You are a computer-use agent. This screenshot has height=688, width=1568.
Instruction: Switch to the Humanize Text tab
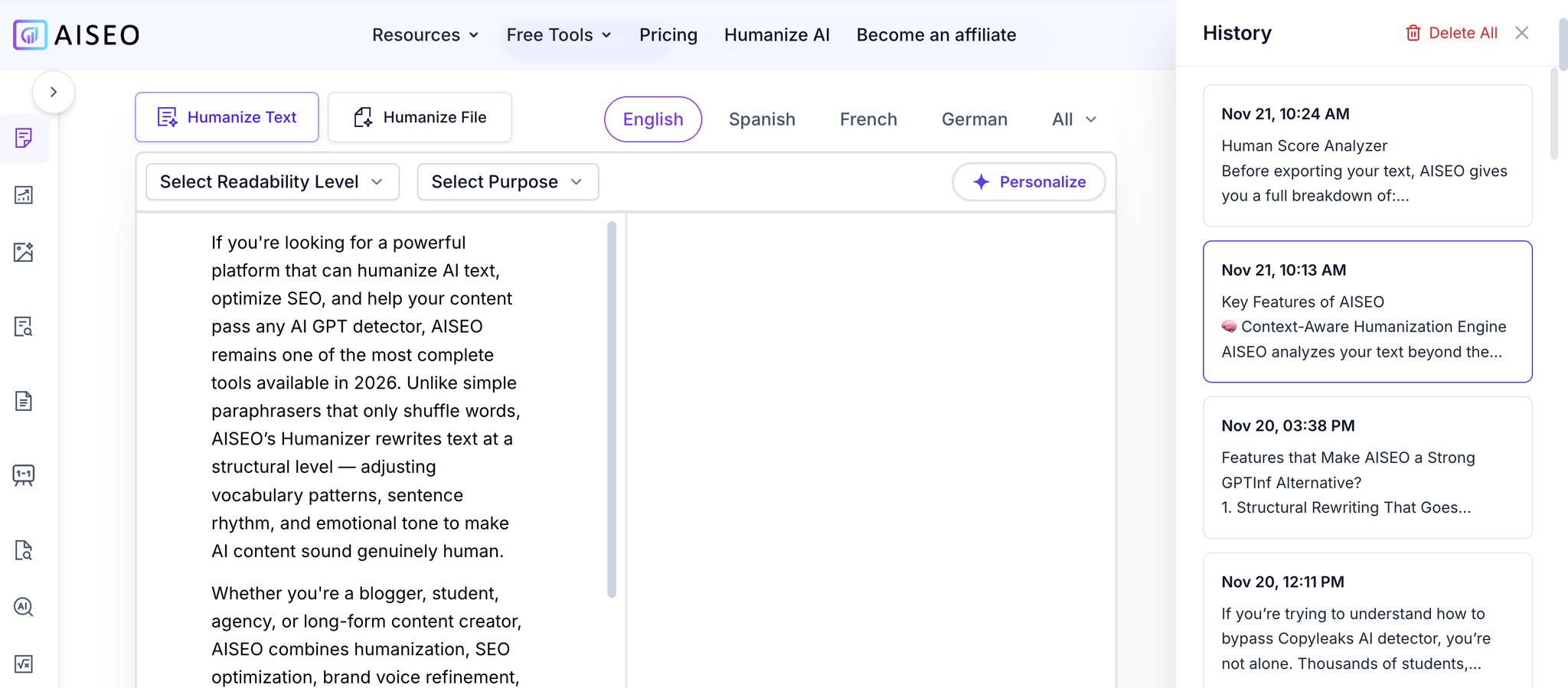click(x=227, y=117)
